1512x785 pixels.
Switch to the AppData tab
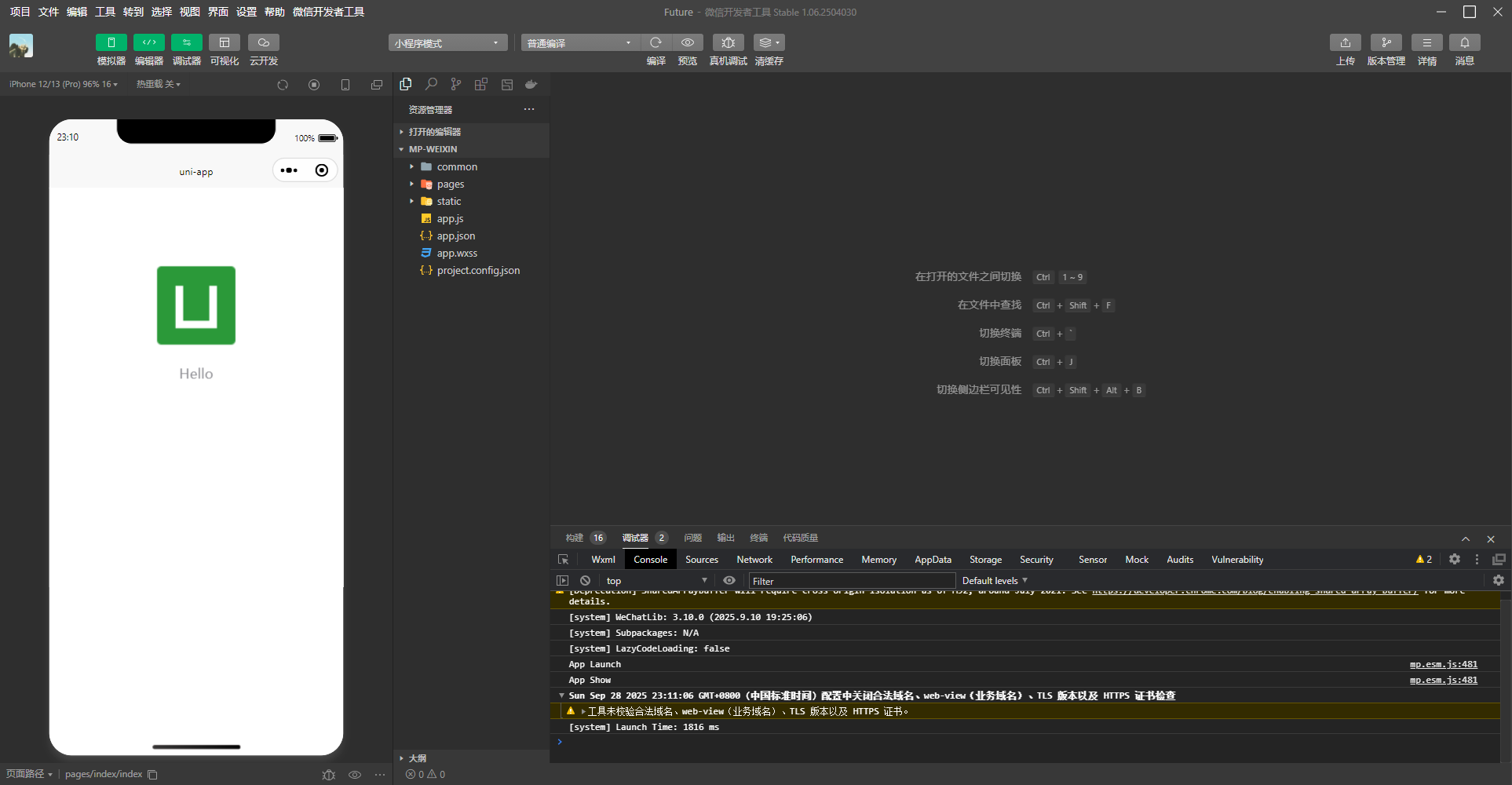click(933, 560)
